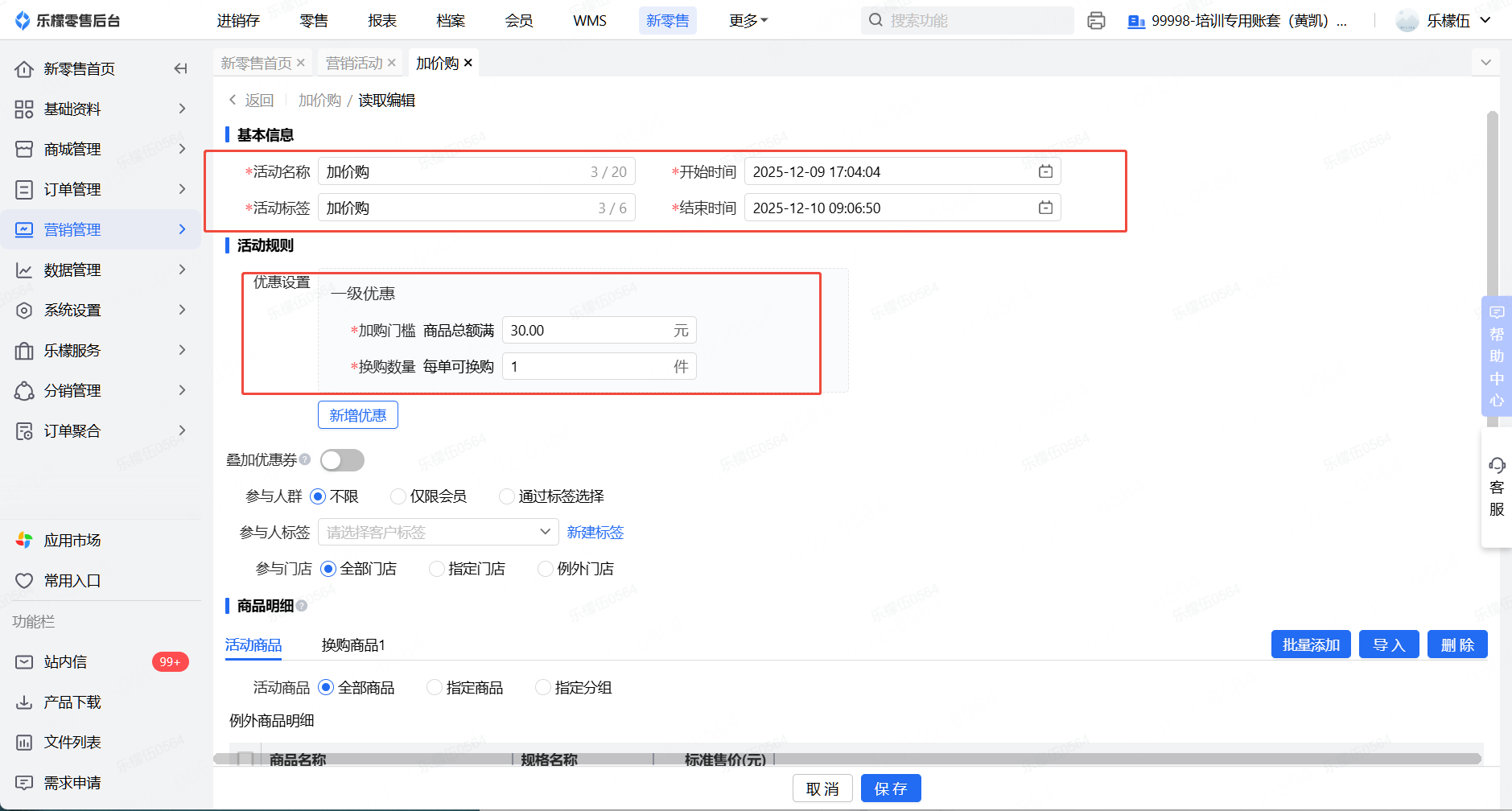Open the 更多 top menu dropdown

(748, 20)
